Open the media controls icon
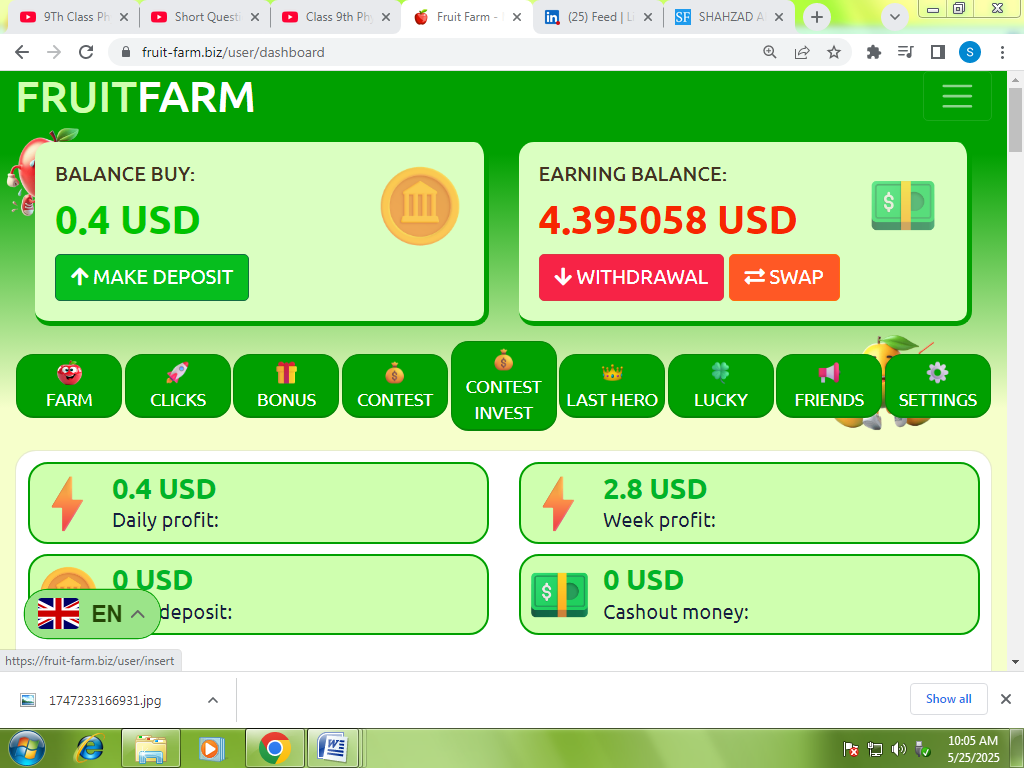 point(906,52)
